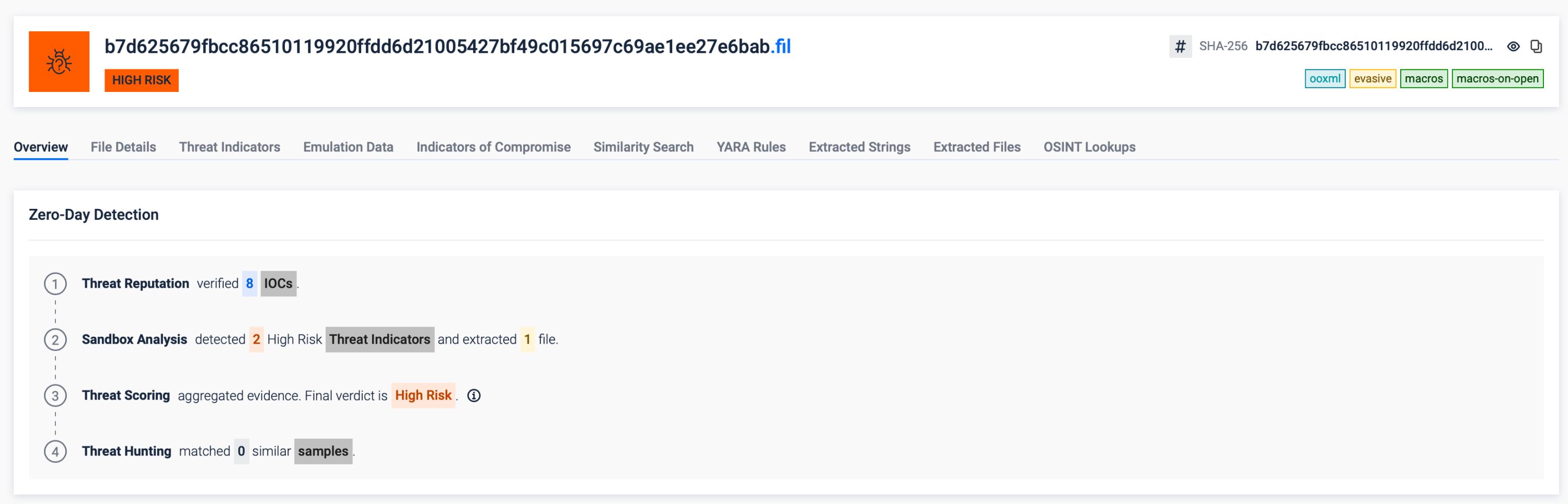Switch to the Threat Indicators tab
This screenshot has height=504, width=1568.
pyautogui.click(x=229, y=147)
